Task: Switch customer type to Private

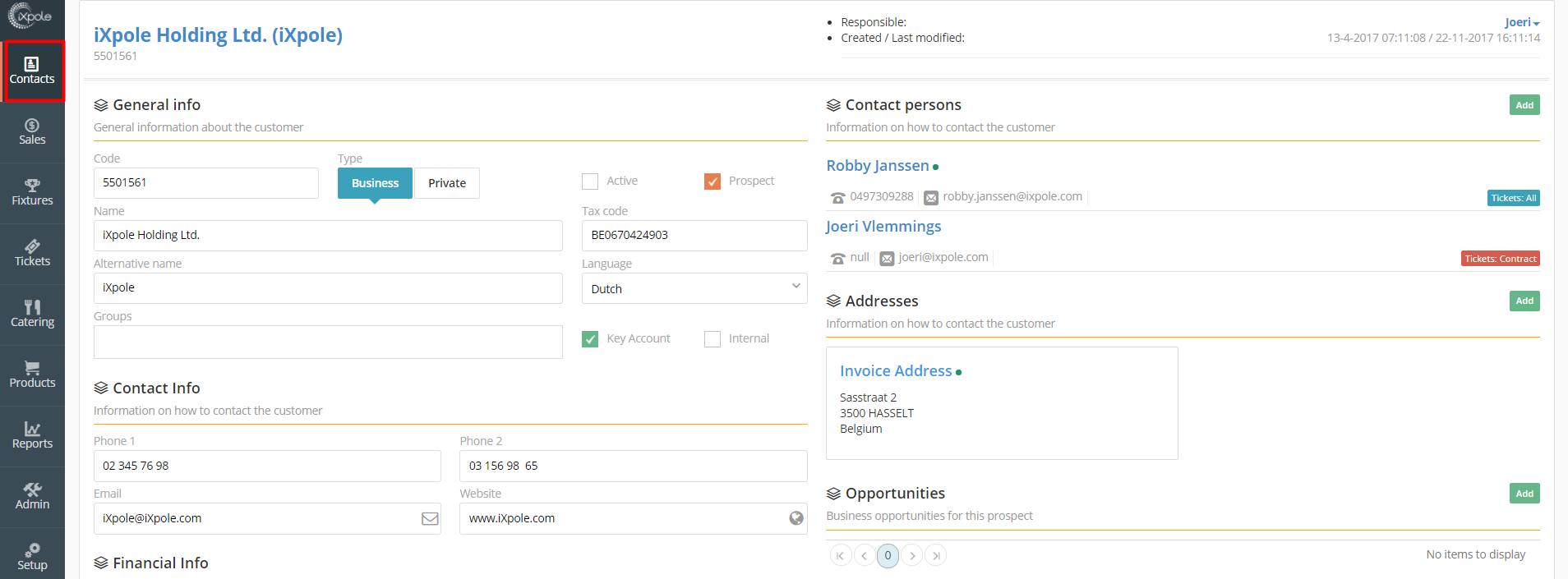Action: click(x=447, y=183)
